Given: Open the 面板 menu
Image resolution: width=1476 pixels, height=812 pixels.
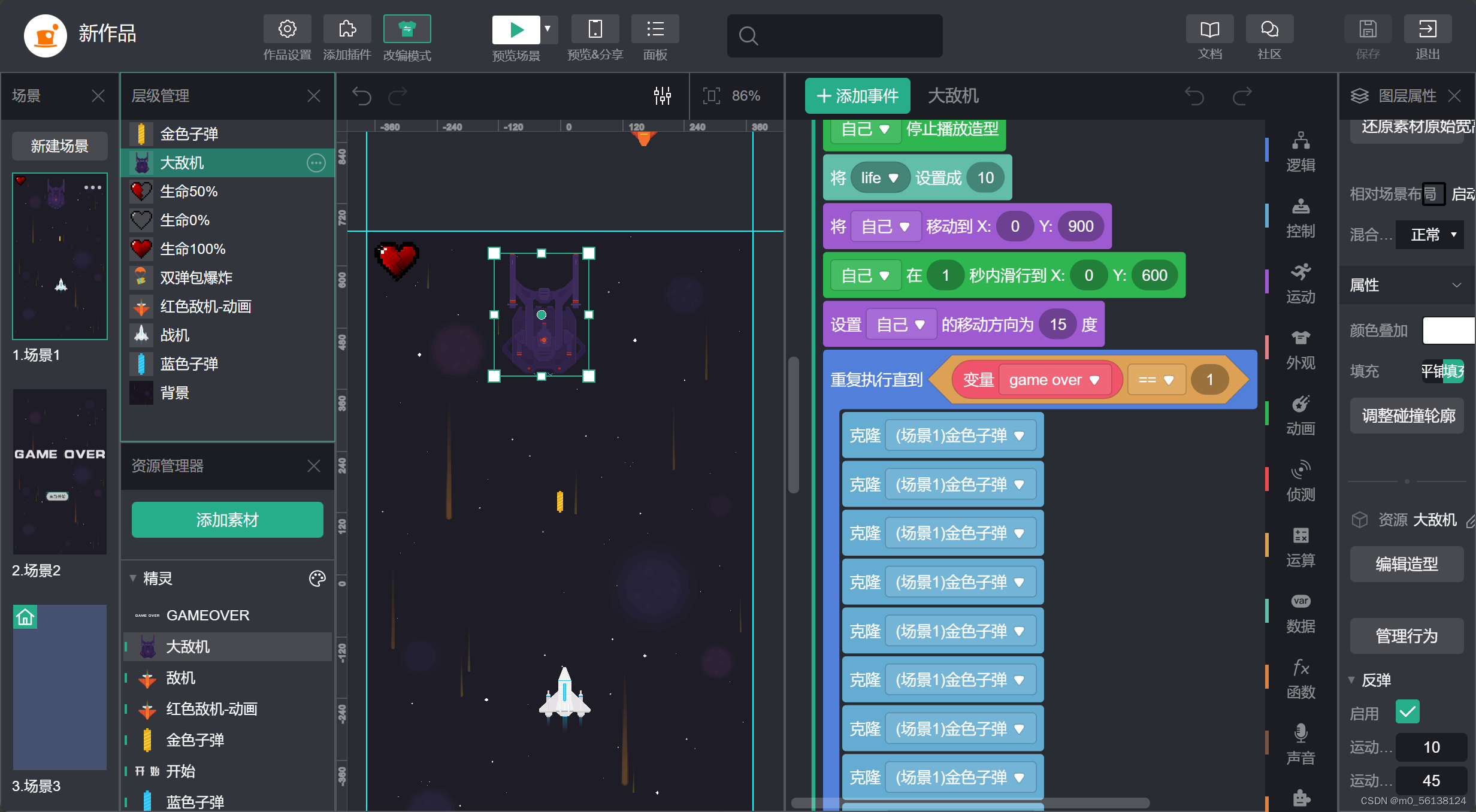Looking at the screenshot, I should point(655,29).
